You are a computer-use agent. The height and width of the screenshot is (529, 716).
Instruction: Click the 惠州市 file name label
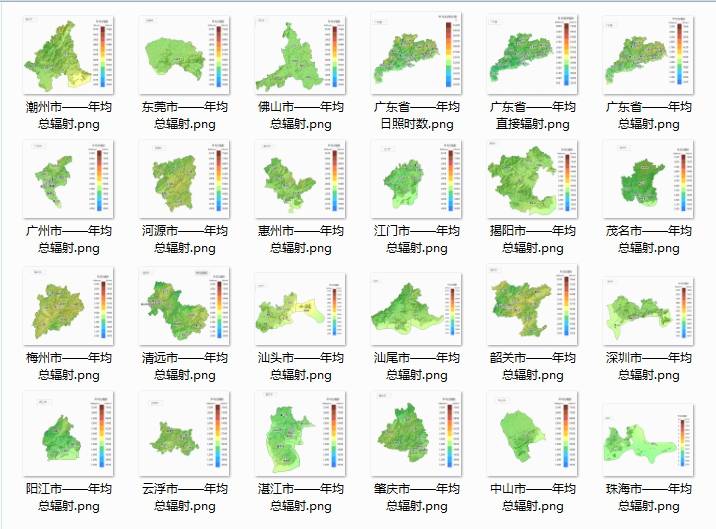(x=300, y=239)
